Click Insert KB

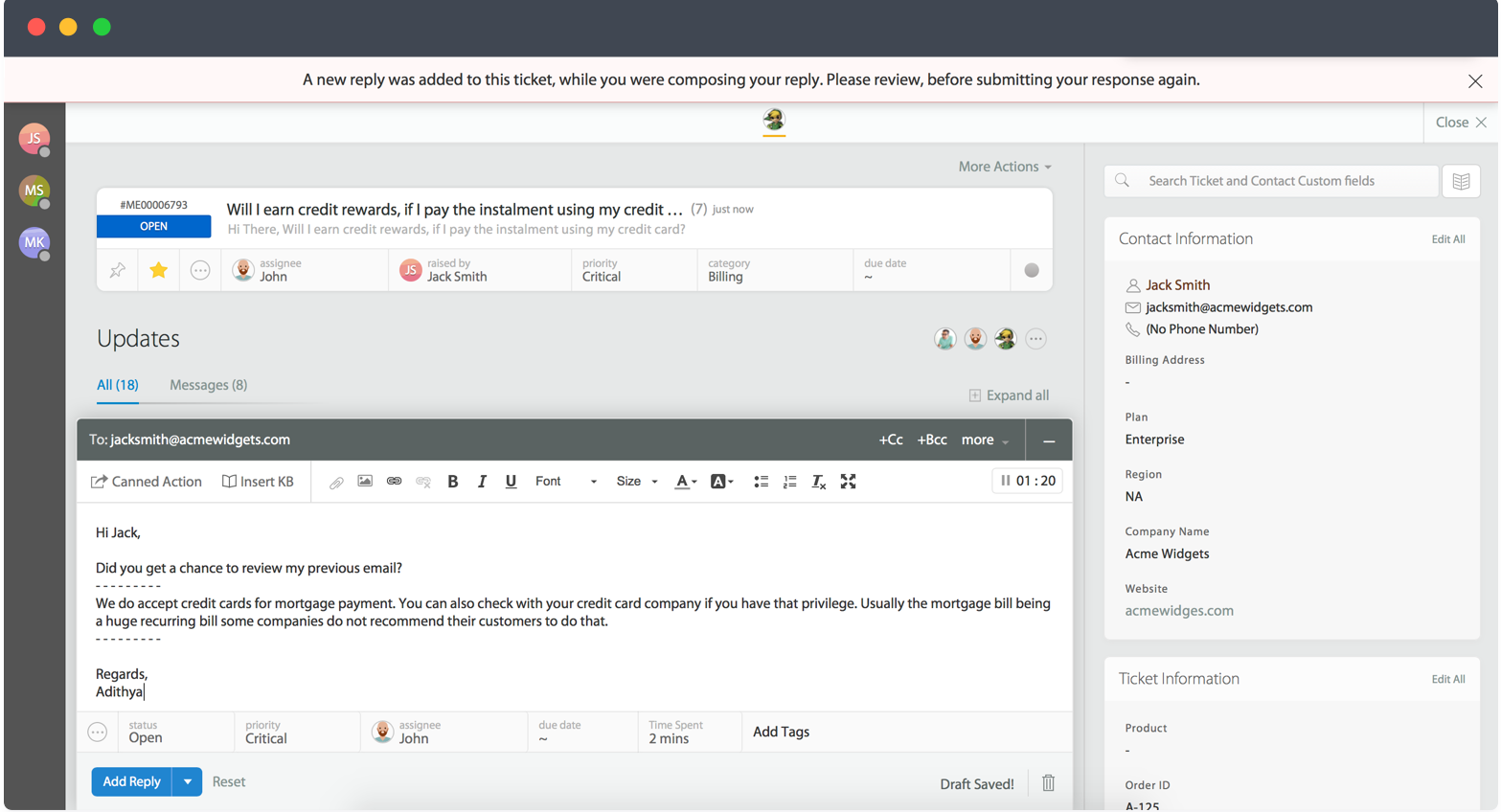tap(258, 482)
